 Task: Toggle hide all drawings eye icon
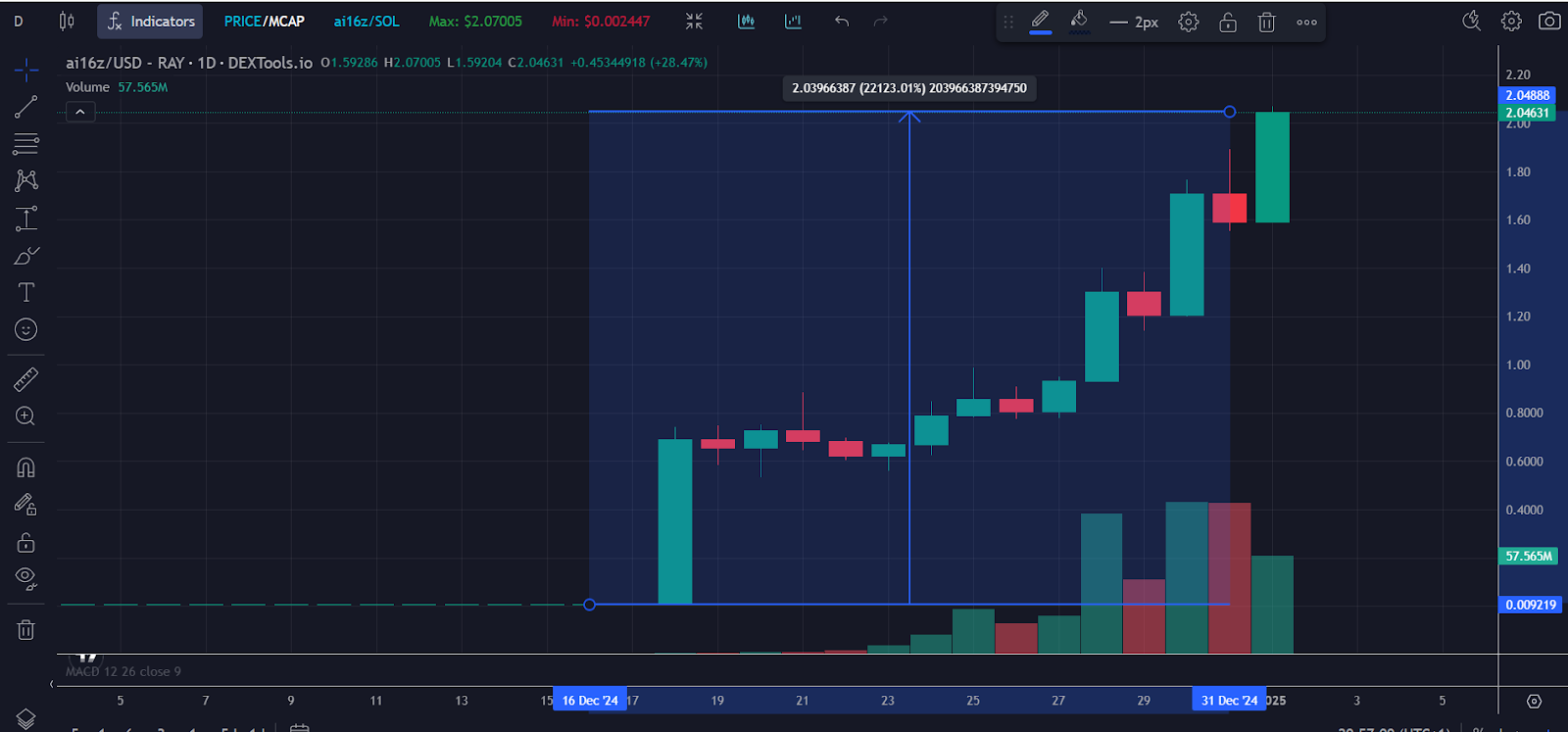point(26,579)
